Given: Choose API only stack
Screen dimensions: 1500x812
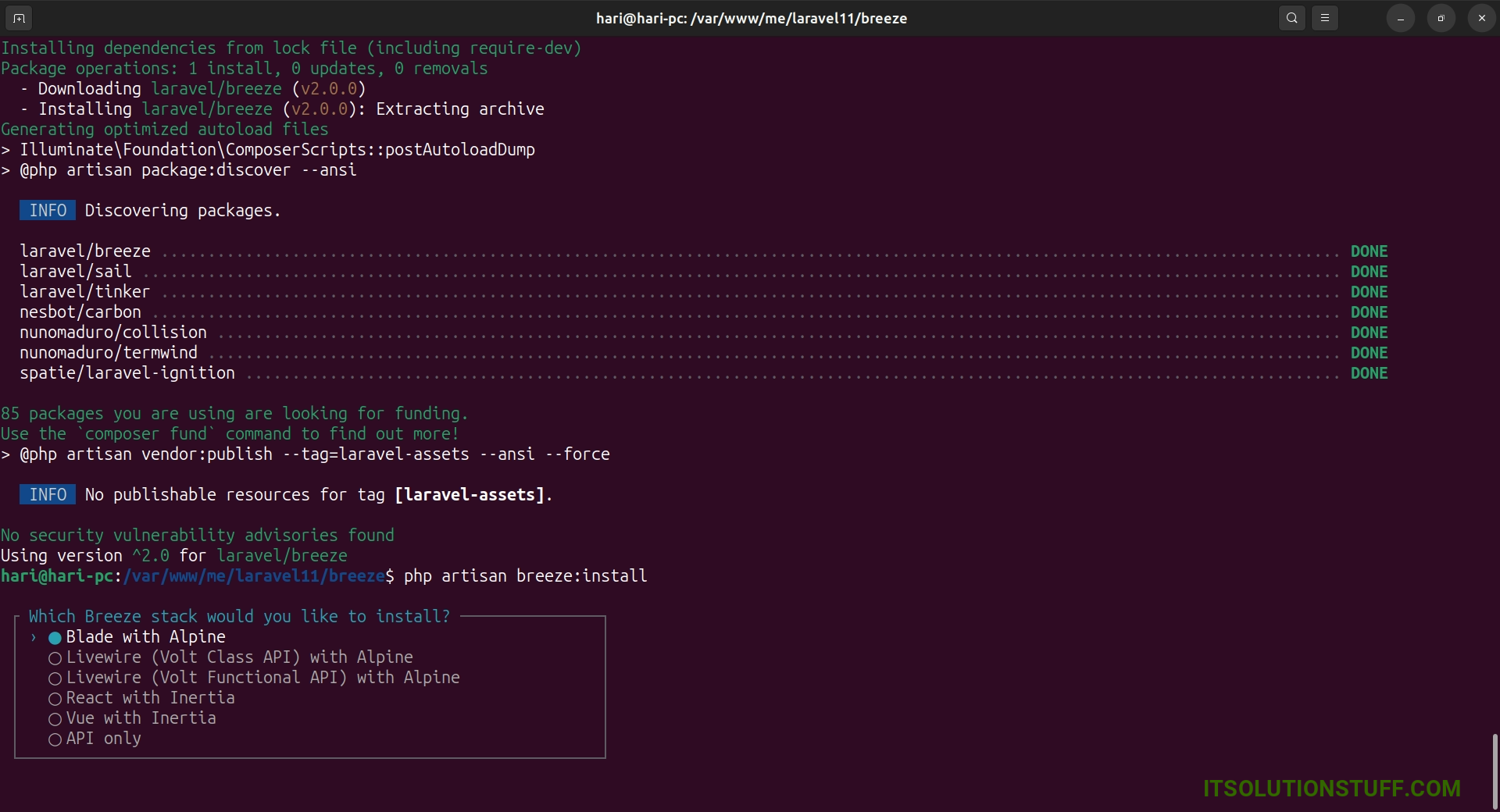Looking at the screenshot, I should pyautogui.click(x=95, y=739).
